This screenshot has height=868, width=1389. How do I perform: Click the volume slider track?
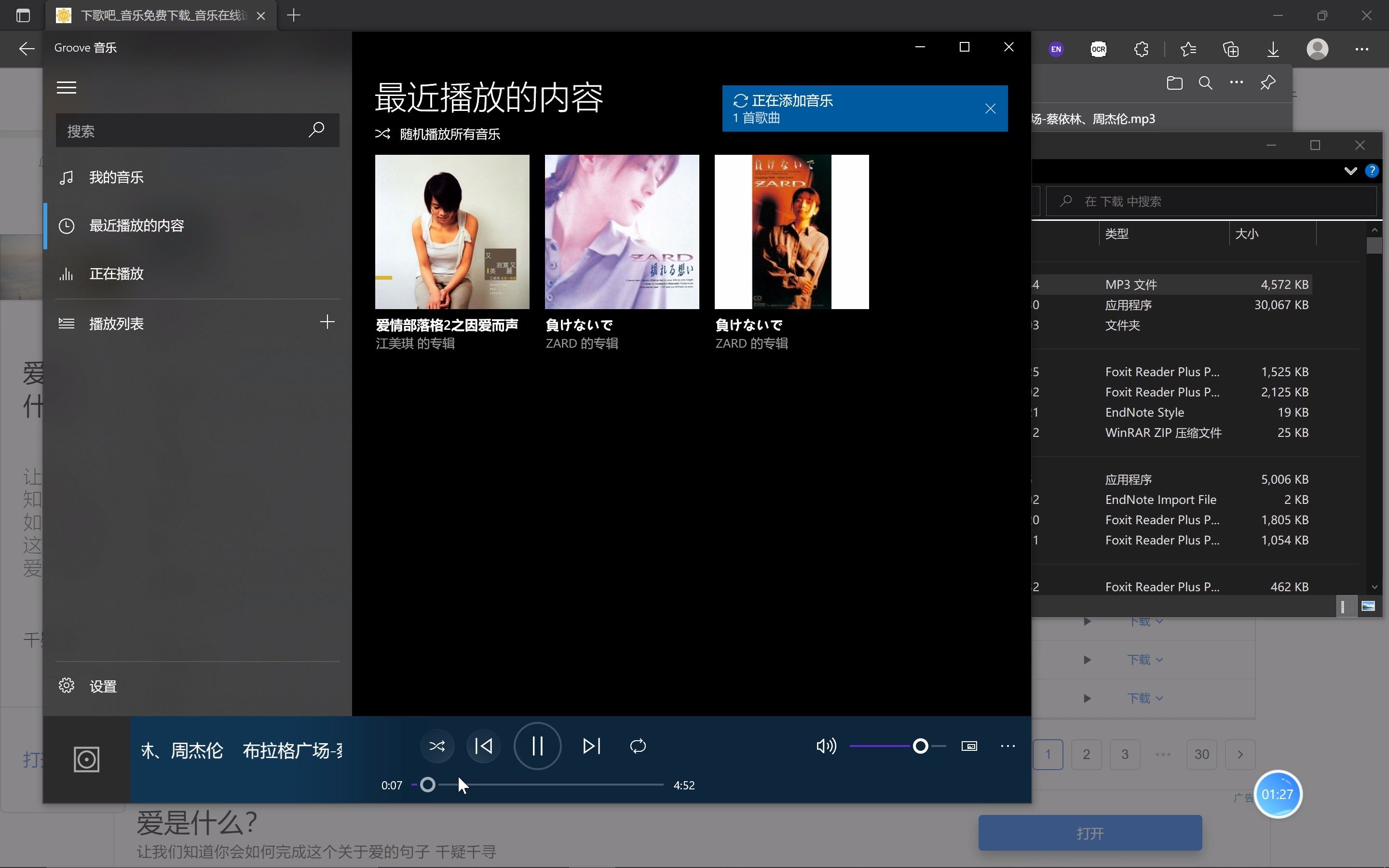tap(898, 746)
